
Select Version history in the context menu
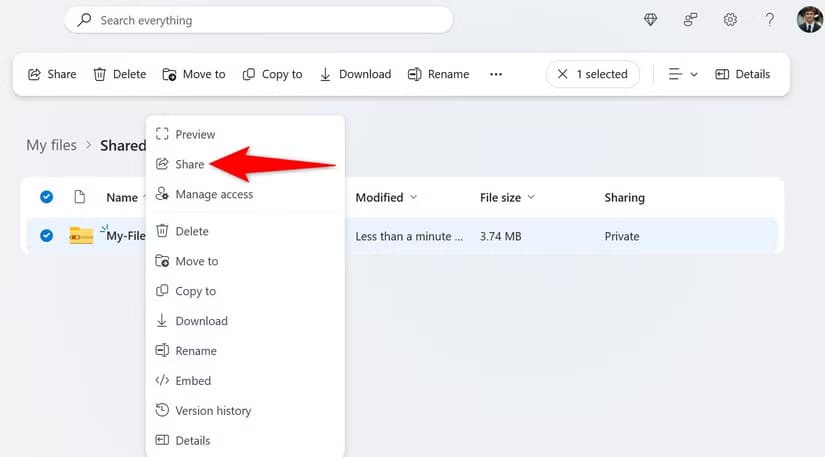pyautogui.click(x=213, y=410)
